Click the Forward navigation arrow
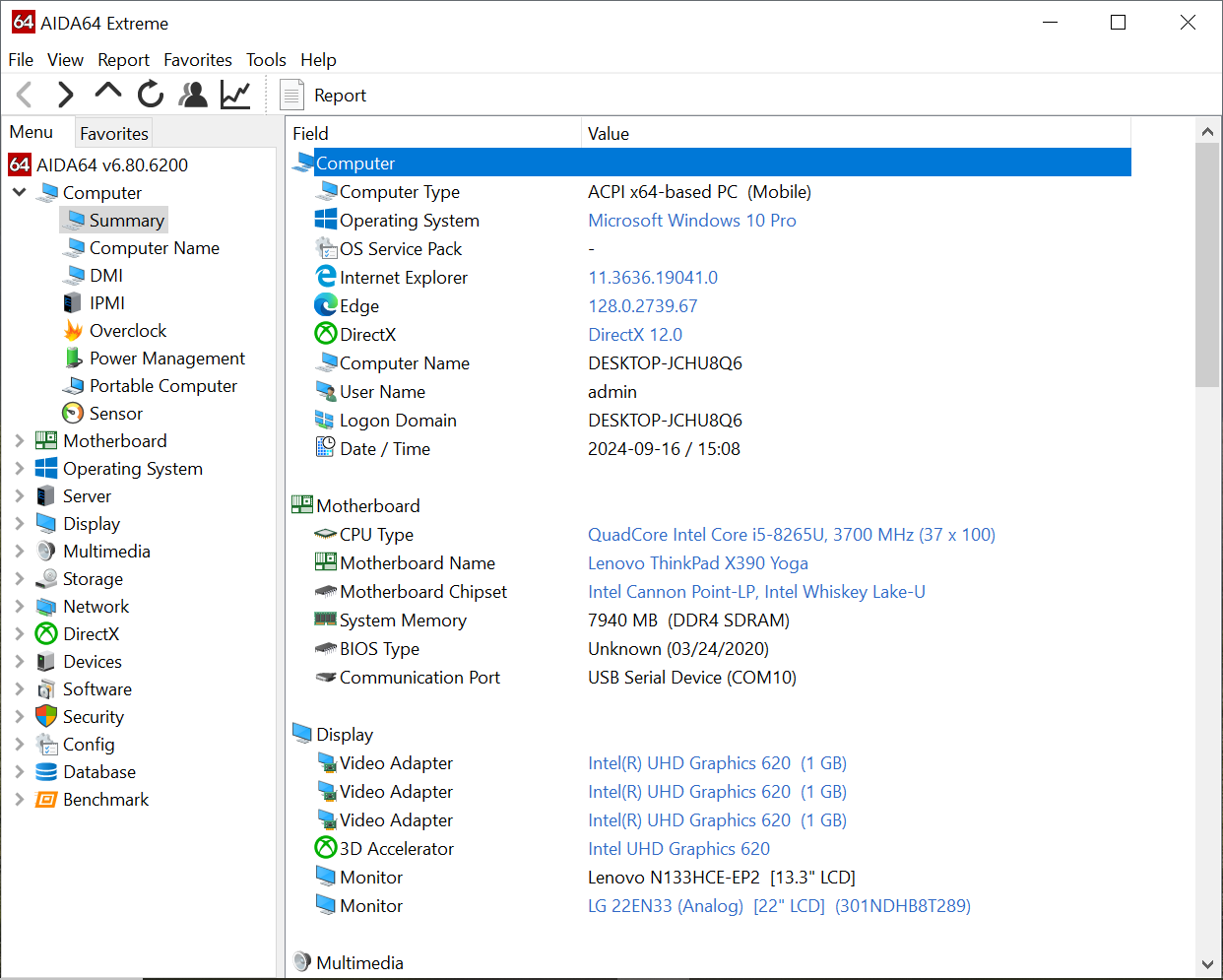Image resolution: width=1223 pixels, height=980 pixels. (x=65, y=95)
